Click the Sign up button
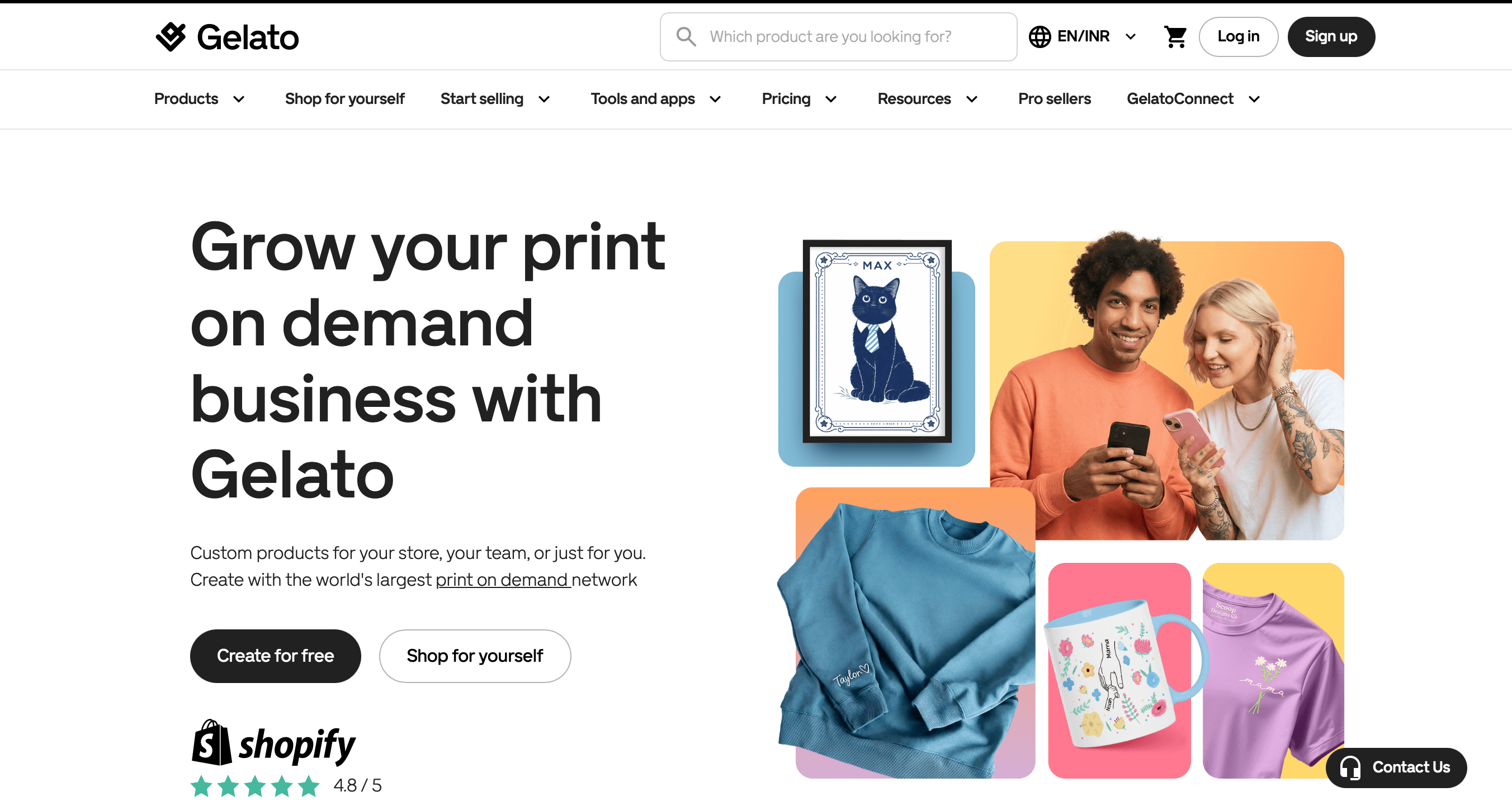Viewport: 1512px width, 806px height. [x=1331, y=36]
